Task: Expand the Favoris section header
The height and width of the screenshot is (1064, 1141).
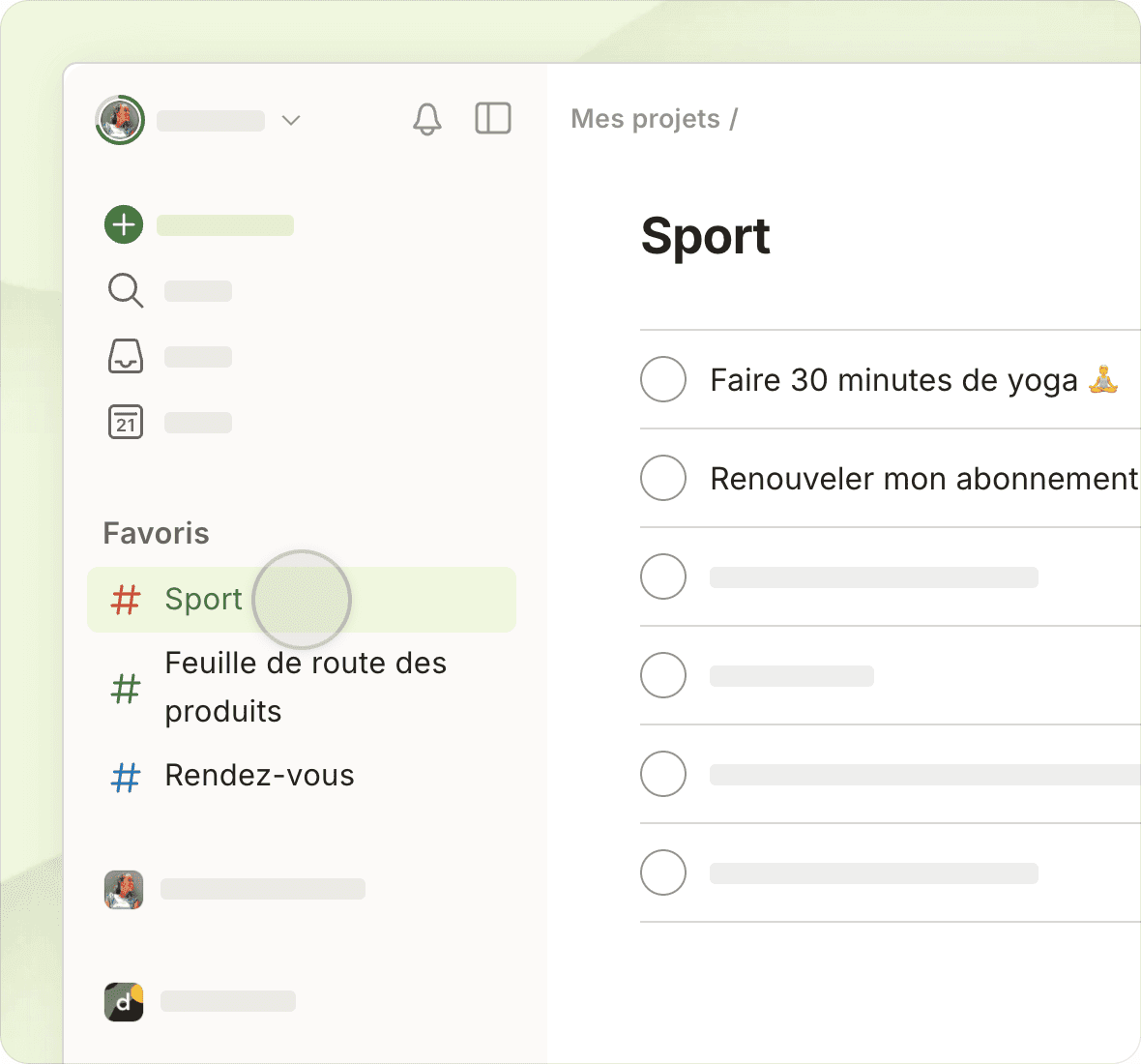Action: tap(157, 533)
